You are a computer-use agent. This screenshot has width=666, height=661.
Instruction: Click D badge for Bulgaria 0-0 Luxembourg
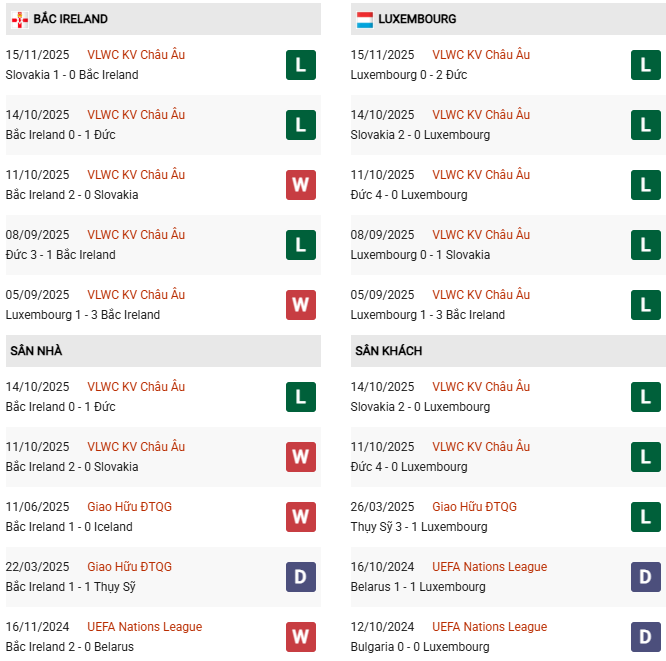[646, 637]
